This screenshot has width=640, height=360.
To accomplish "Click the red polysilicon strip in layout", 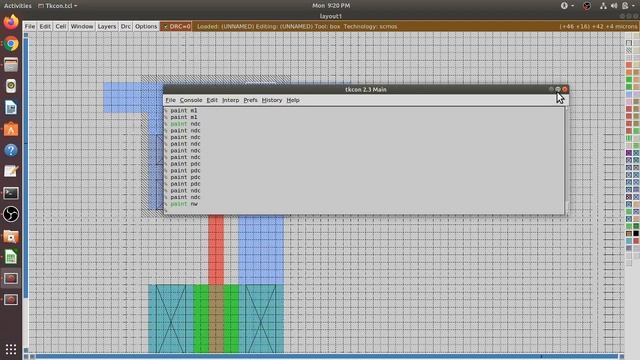I will coord(216,250).
